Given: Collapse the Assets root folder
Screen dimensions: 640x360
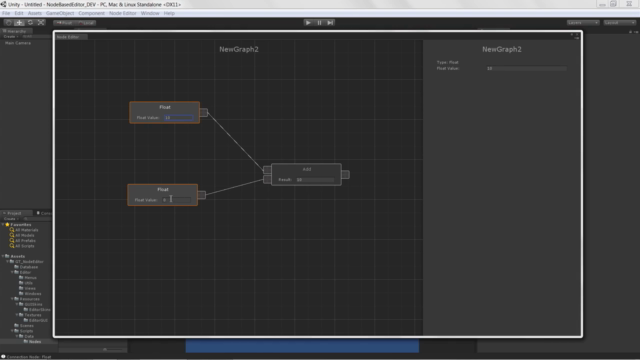Looking at the screenshot, I should click(x=3, y=256).
